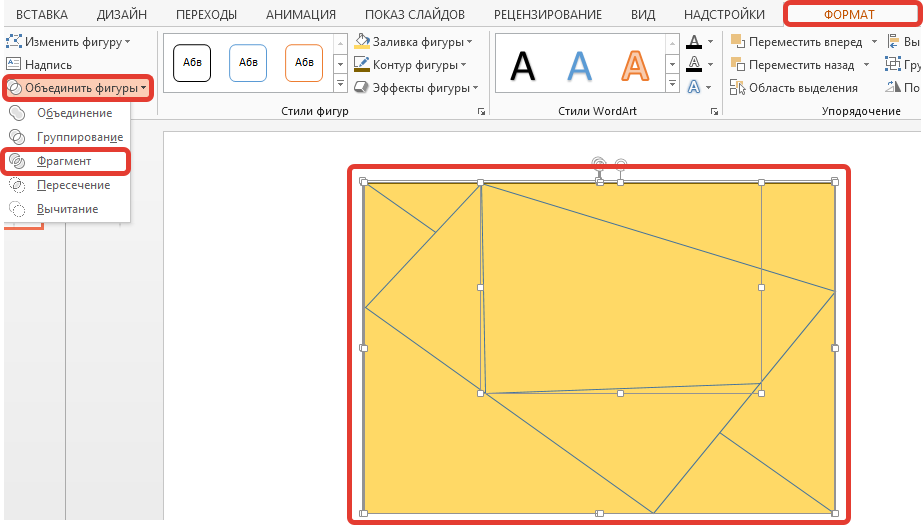The image size is (923, 525).
Task: Apply blue outline Абв shape style
Action: [x=248, y=62]
